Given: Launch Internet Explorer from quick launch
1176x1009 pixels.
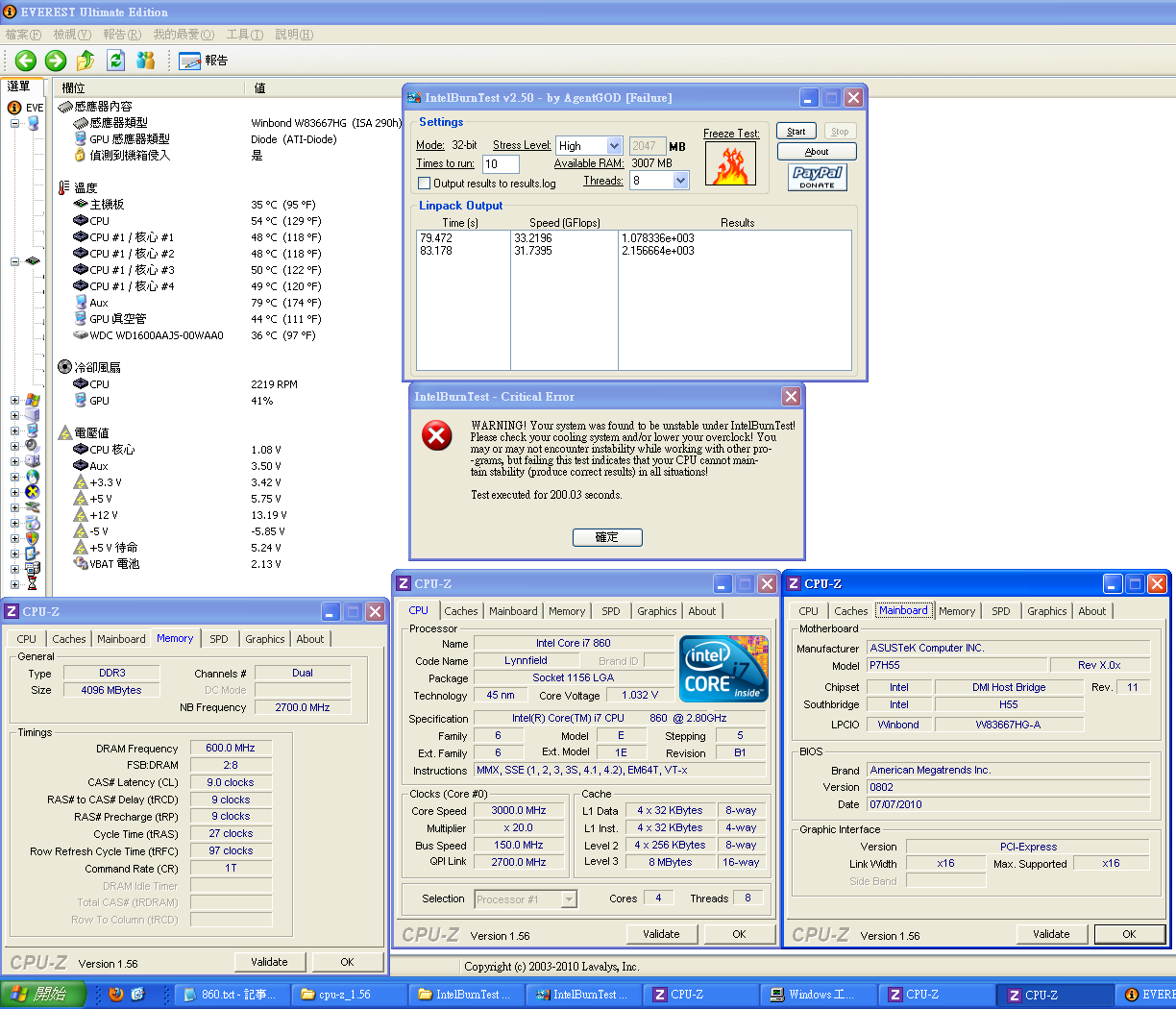Looking at the screenshot, I should [x=137, y=995].
